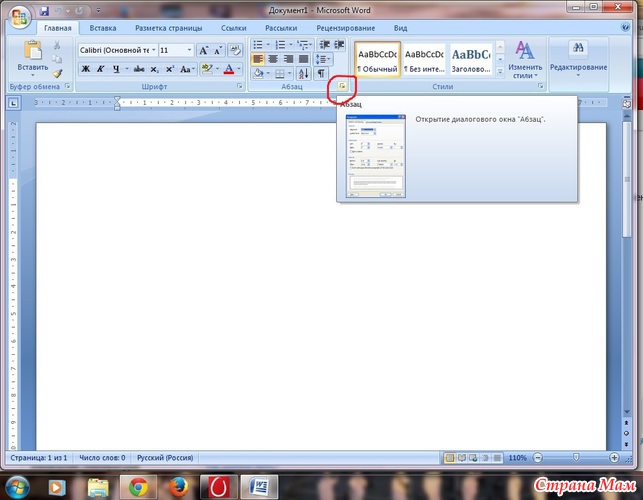Open Paragraph (Абзац) dialog launcher
643x500 pixels.
point(342,86)
